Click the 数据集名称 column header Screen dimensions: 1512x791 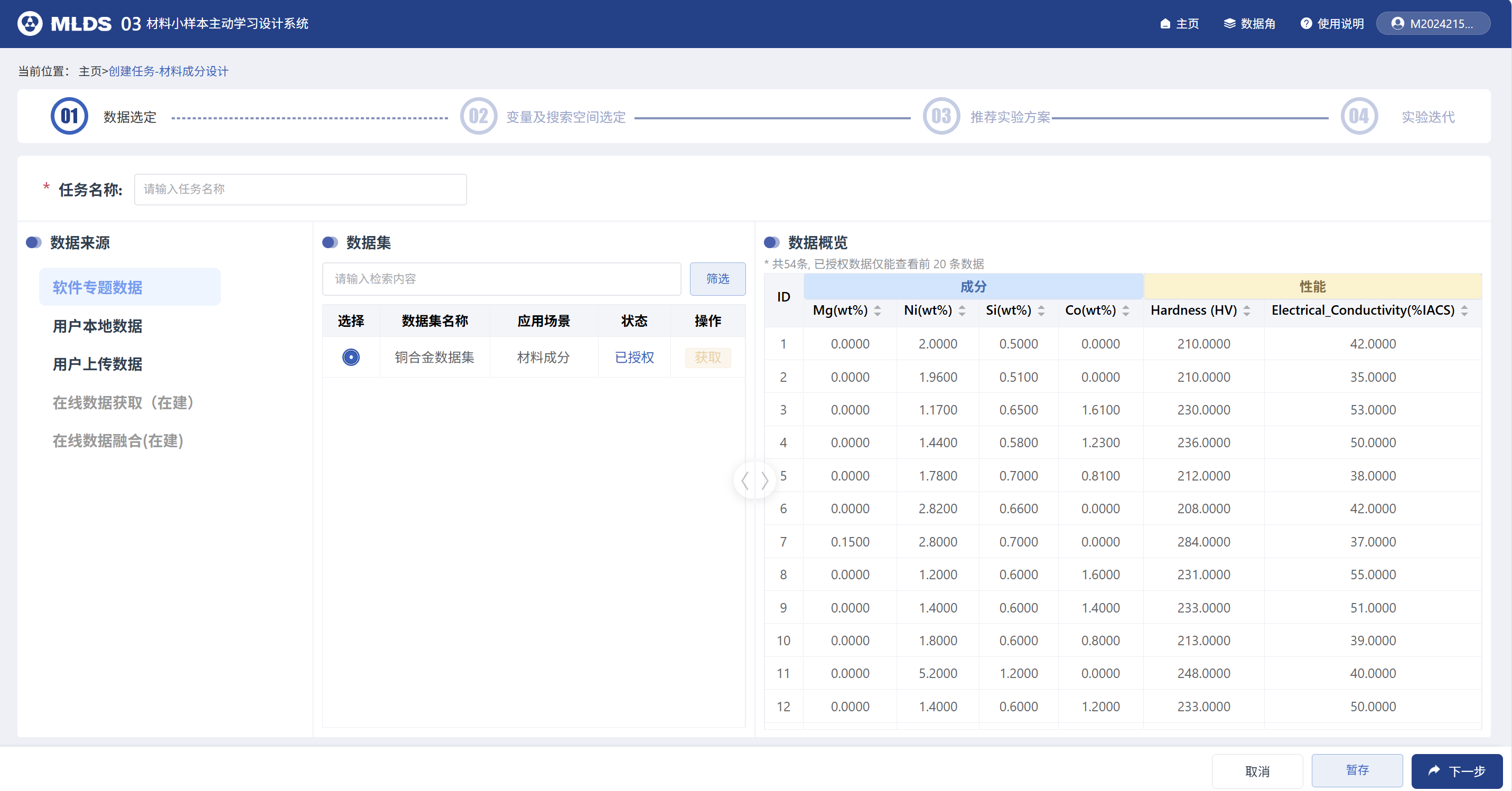pyautogui.click(x=434, y=321)
